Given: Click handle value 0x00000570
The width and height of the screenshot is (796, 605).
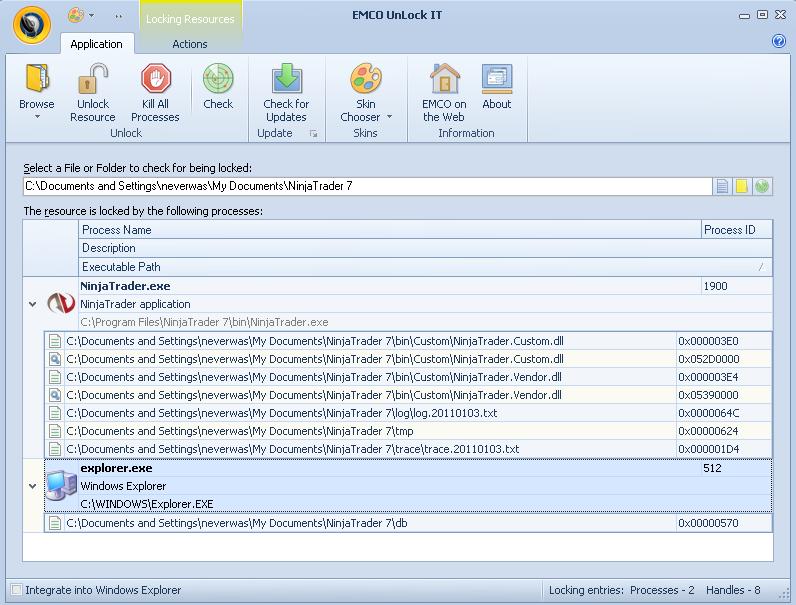Looking at the screenshot, I should click(708, 523).
